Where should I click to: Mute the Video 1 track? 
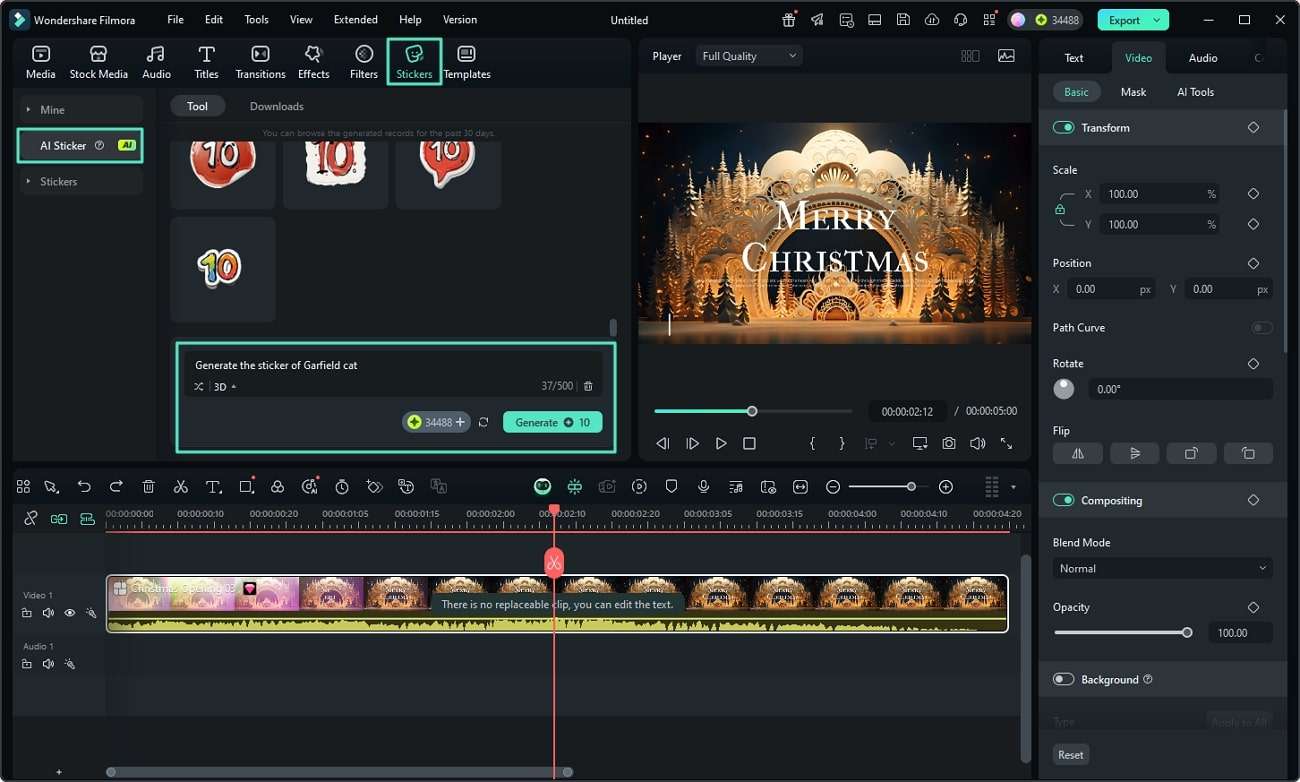[48, 613]
